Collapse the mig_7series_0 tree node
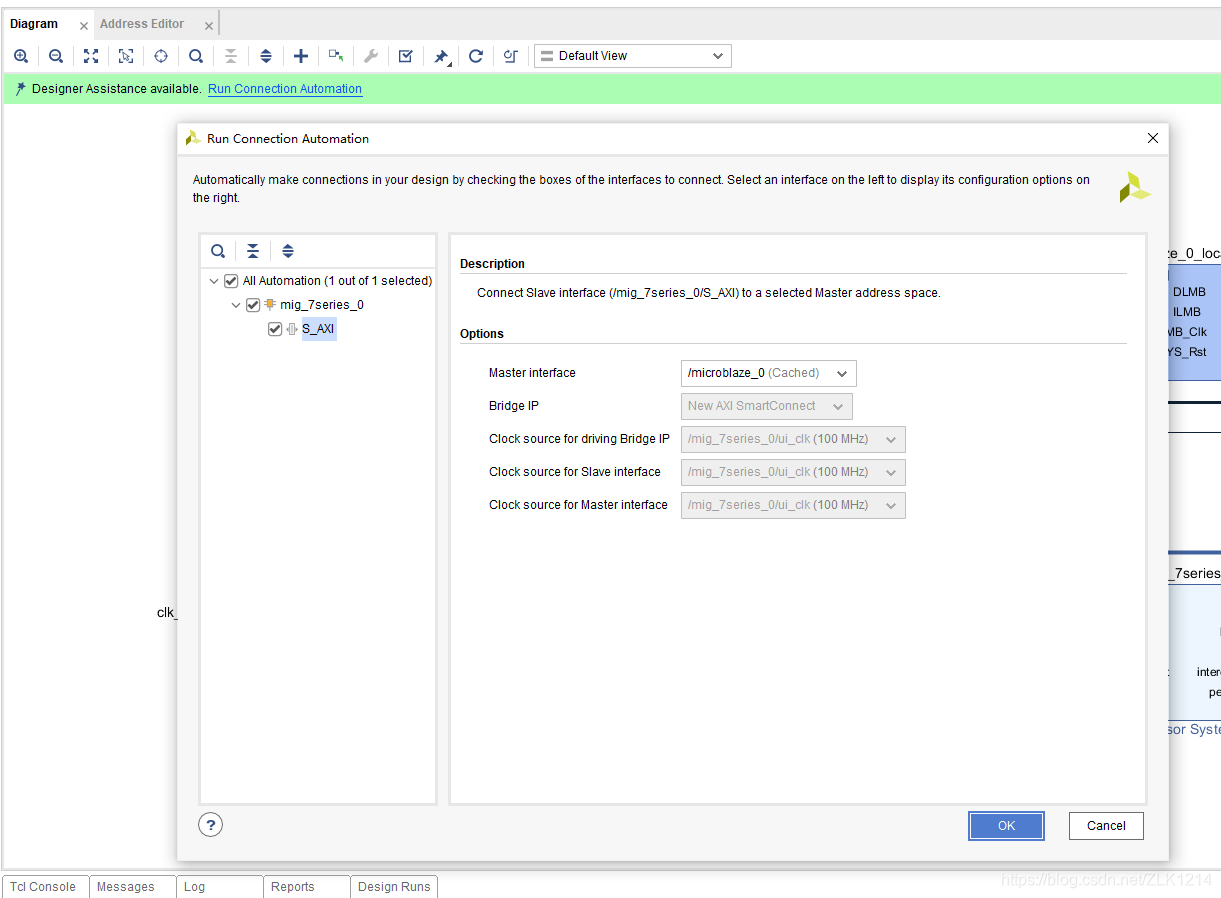The image size is (1221, 898). (236, 305)
